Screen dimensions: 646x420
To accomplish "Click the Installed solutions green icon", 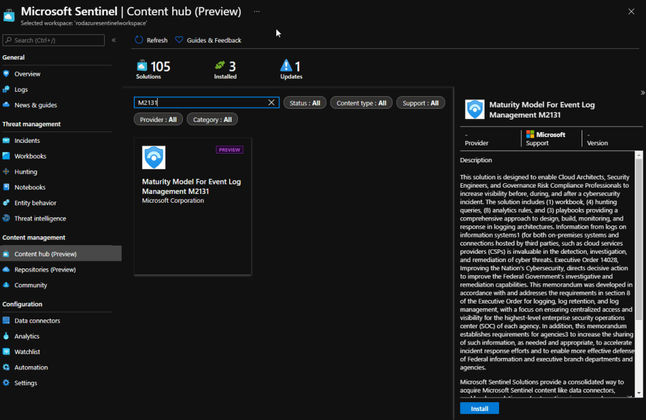I will pos(220,65).
